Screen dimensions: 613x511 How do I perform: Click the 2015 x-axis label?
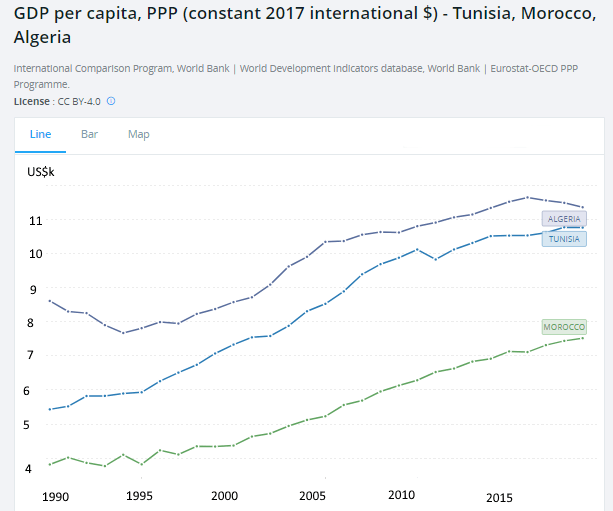point(499,498)
